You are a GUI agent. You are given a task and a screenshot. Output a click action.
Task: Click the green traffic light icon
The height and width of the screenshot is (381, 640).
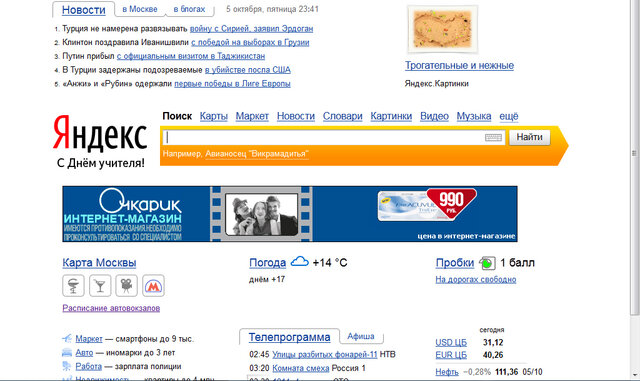[x=487, y=263]
